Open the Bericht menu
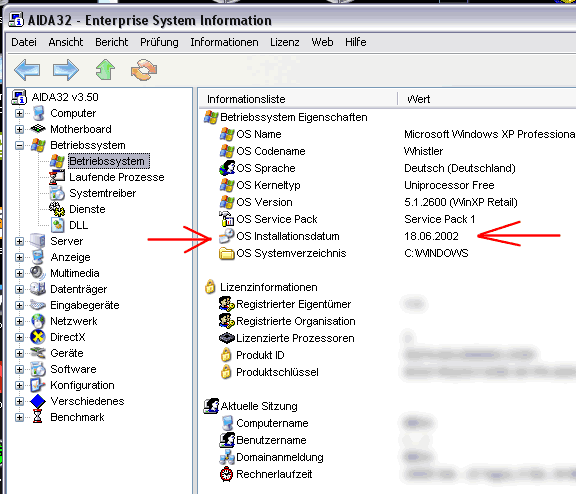The width and height of the screenshot is (576, 494). click(x=112, y=42)
